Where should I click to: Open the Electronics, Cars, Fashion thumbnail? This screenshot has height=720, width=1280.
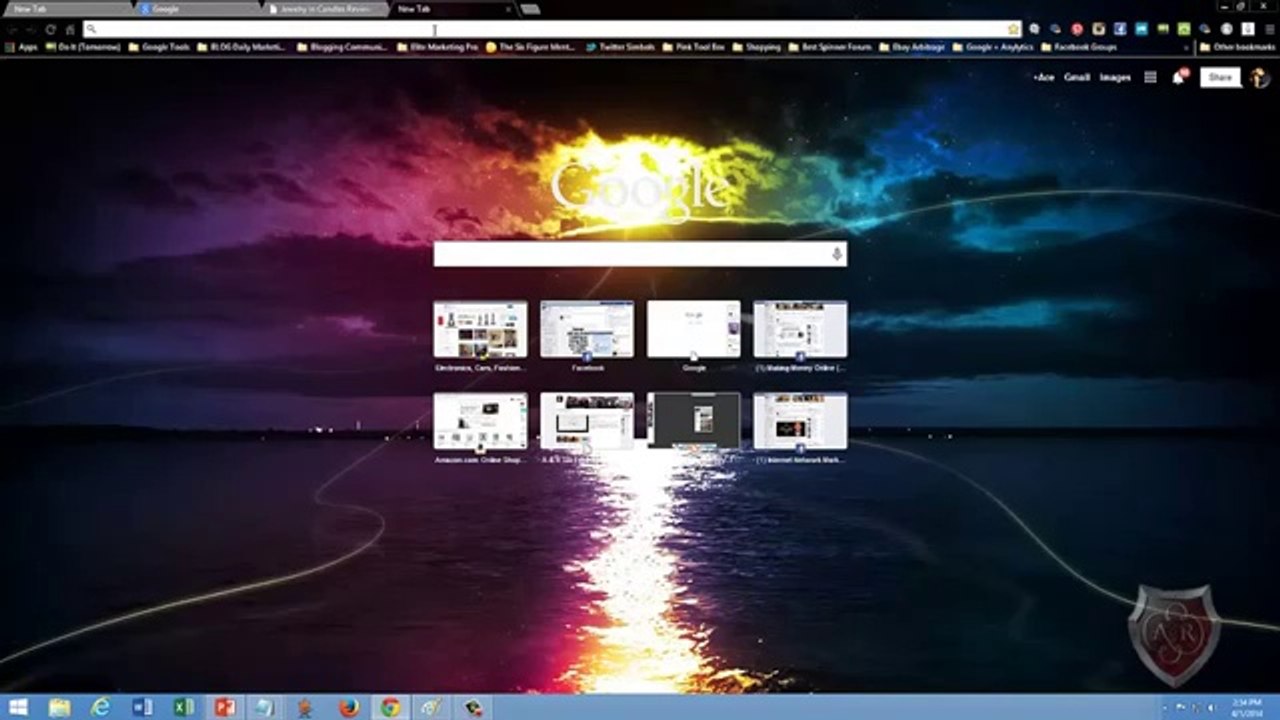tap(480, 329)
